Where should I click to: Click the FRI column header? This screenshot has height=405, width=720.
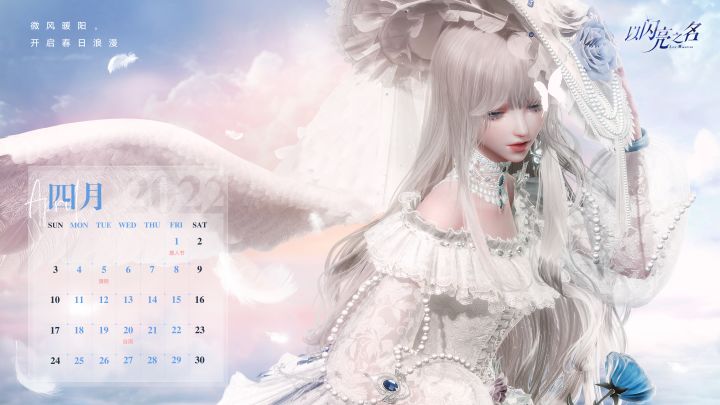pyautogui.click(x=176, y=225)
